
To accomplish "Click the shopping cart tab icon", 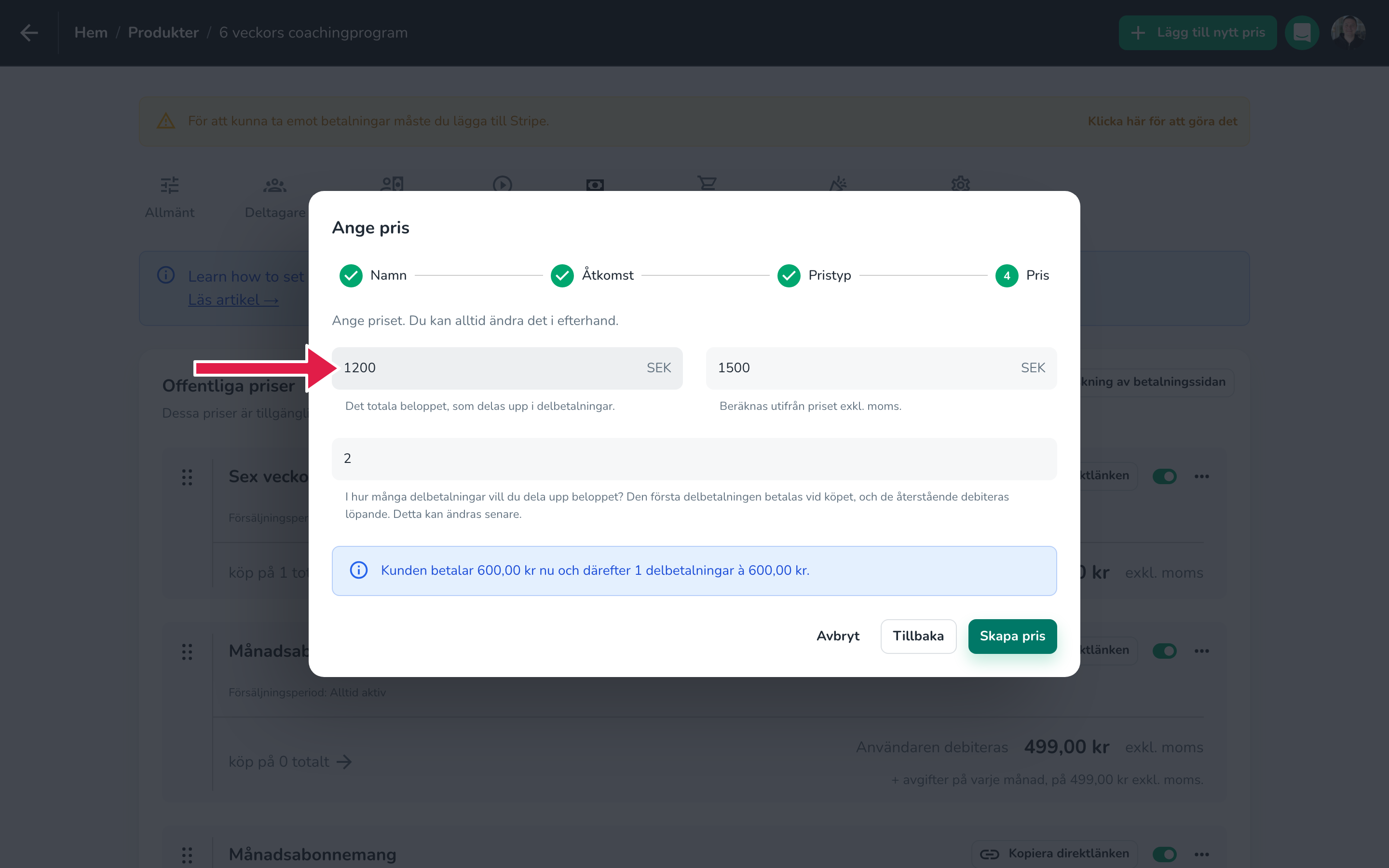I will (x=707, y=184).
